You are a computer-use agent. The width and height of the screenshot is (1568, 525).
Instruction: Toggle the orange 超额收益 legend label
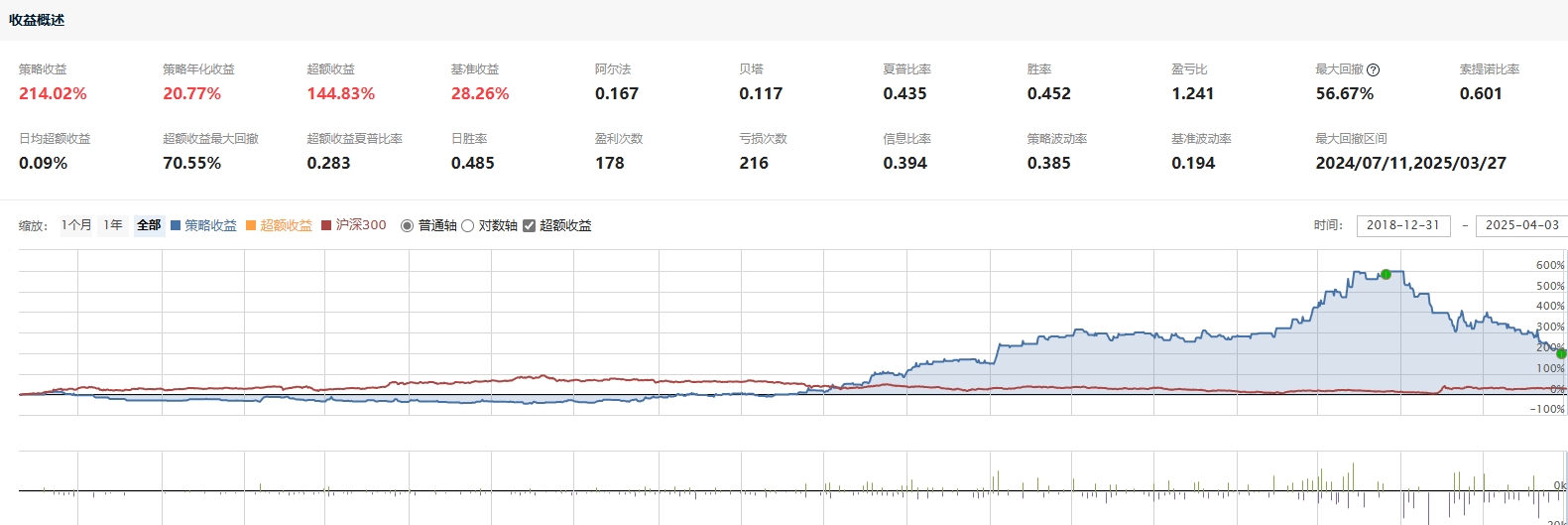(286, 225)
